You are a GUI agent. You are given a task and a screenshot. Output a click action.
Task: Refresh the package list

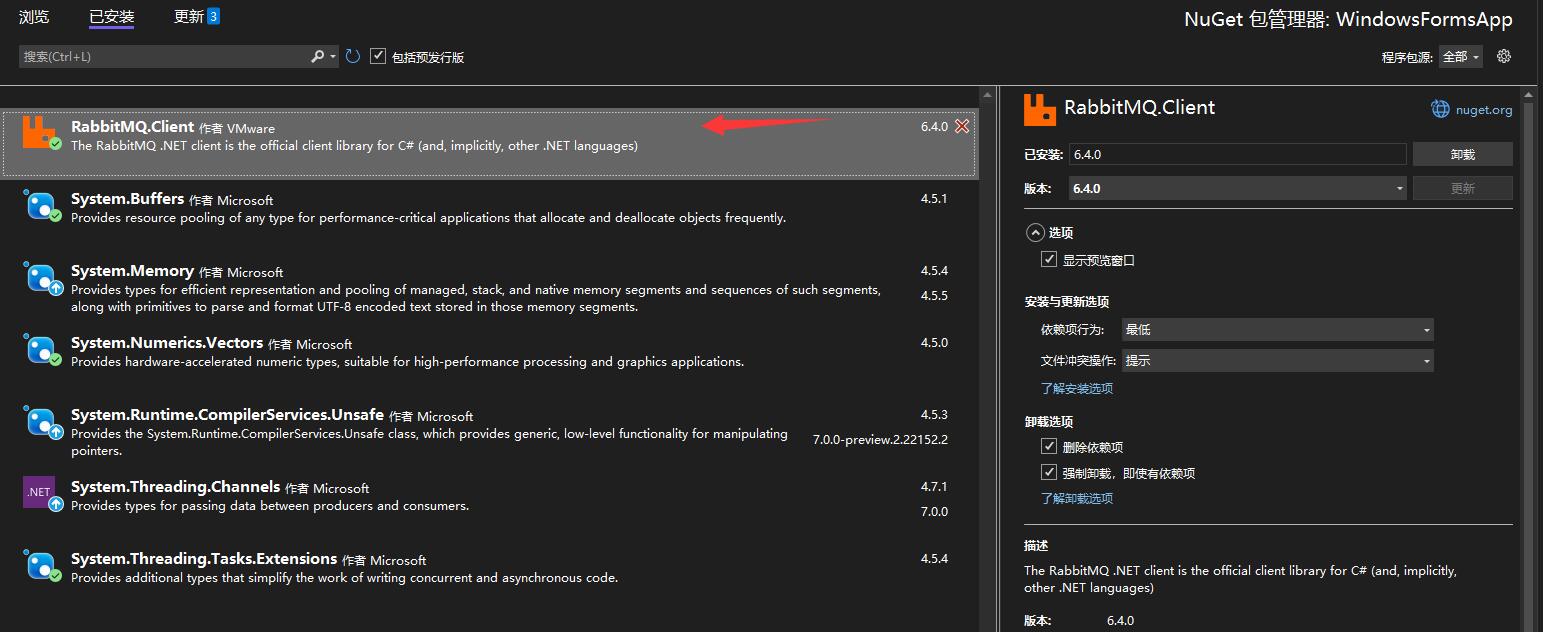353,57
